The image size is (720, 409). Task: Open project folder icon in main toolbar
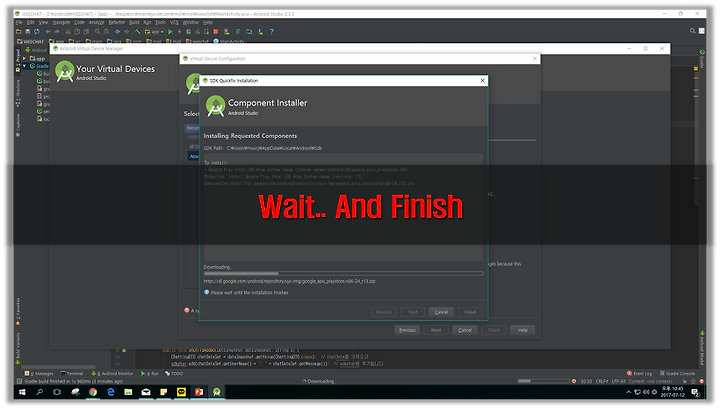(19, 32)
